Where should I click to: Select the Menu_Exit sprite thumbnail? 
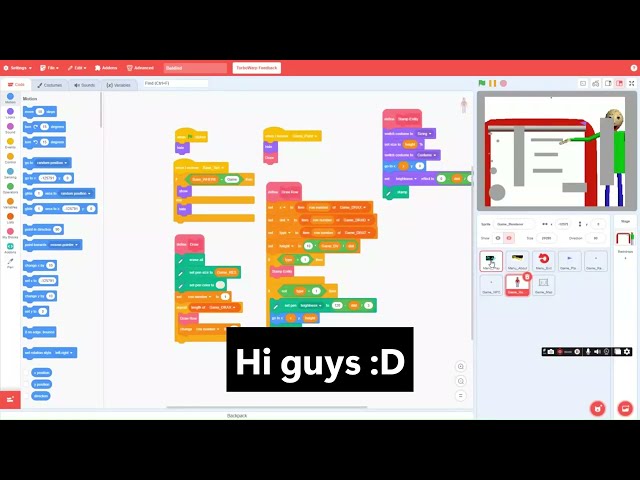coord(544,261)
